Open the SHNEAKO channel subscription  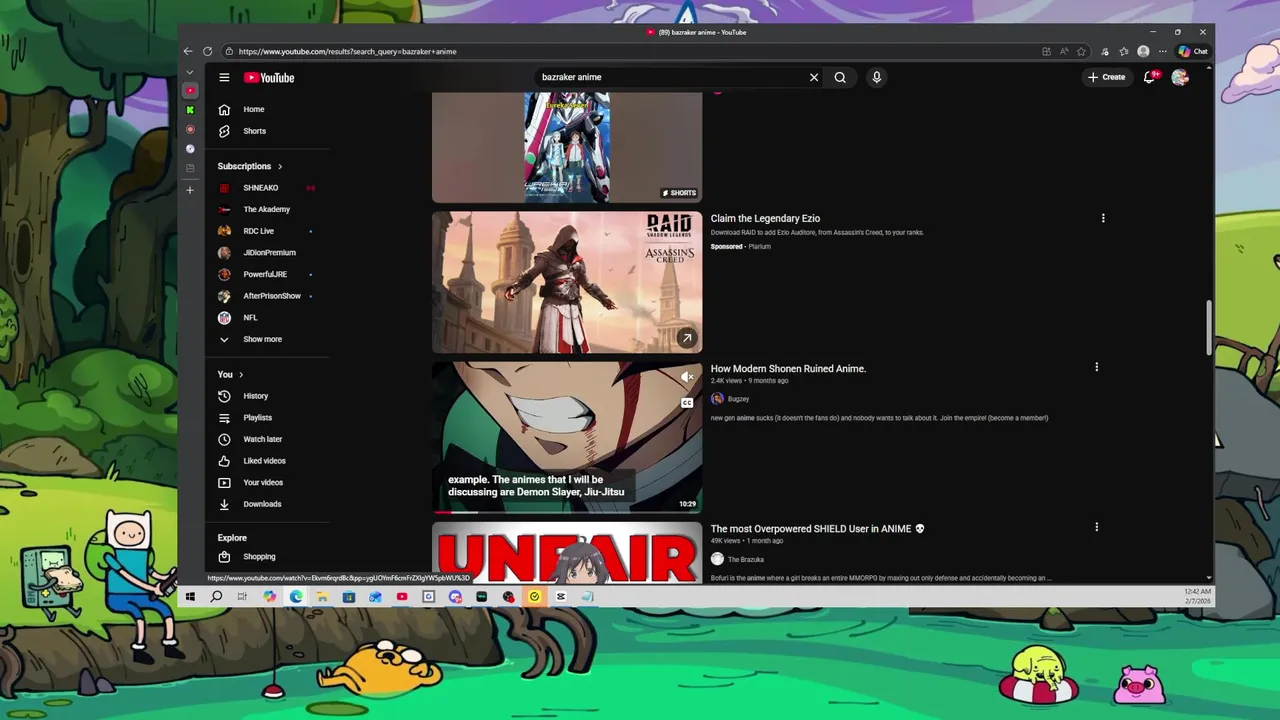[268, 188]
